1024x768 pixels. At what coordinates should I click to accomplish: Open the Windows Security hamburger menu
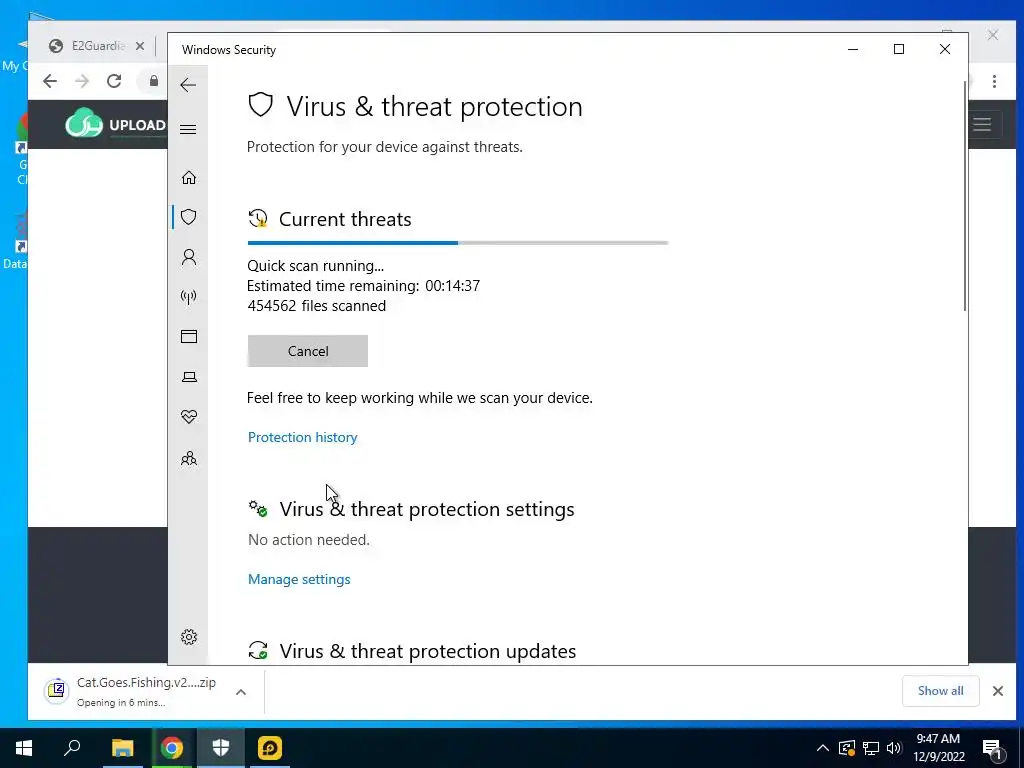tap(188, 129)
